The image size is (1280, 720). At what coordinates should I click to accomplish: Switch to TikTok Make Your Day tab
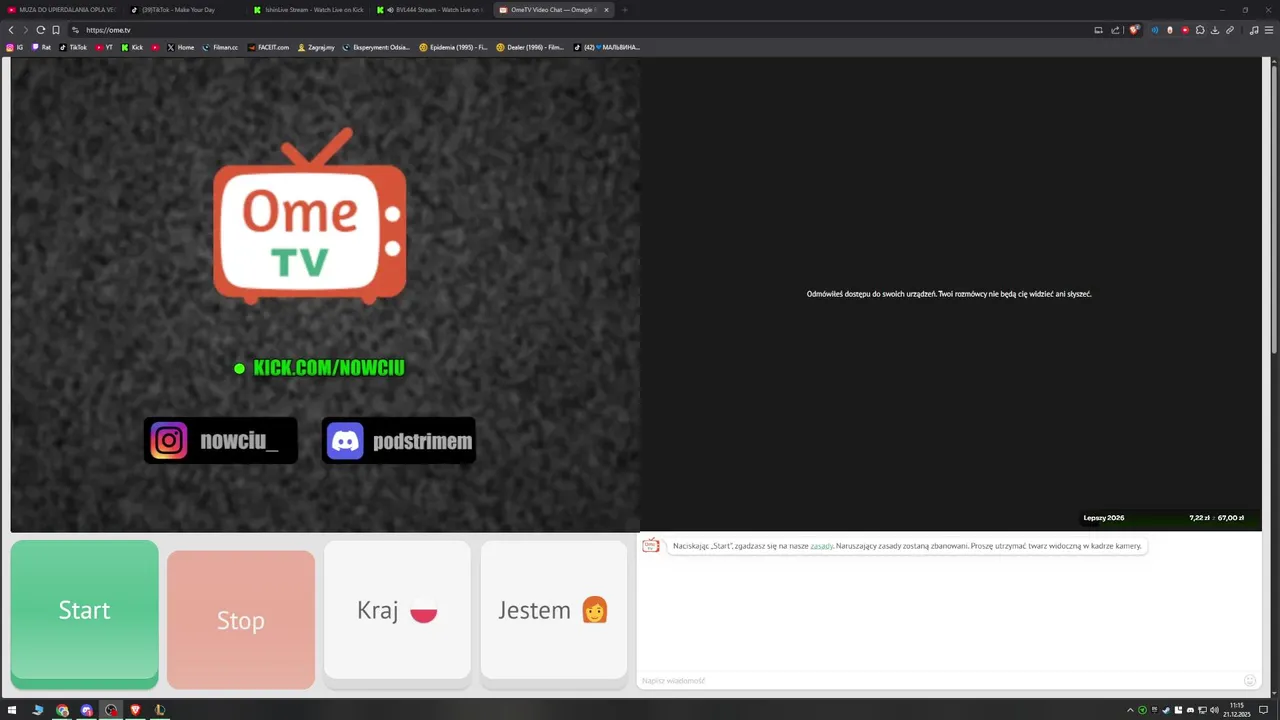[186, 10]
